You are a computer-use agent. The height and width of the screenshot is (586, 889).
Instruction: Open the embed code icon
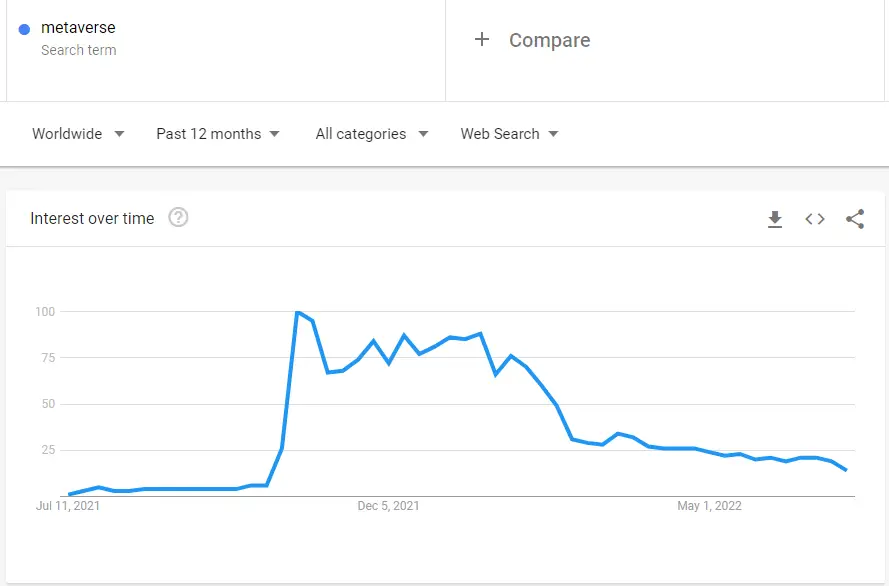point(815,219)
